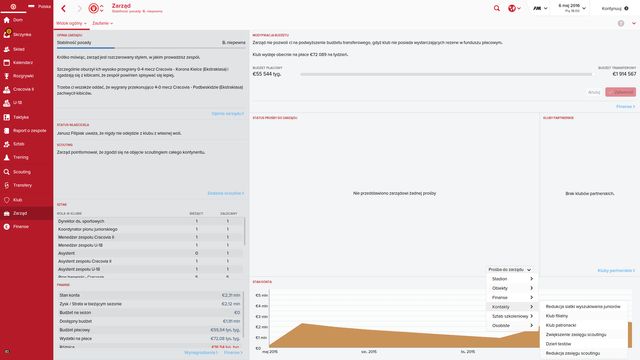Expand the Osobiste submenu
Image resolution: width=640 pixels, height=360 pixels.
pyautogui.click(x=512, y=326)
